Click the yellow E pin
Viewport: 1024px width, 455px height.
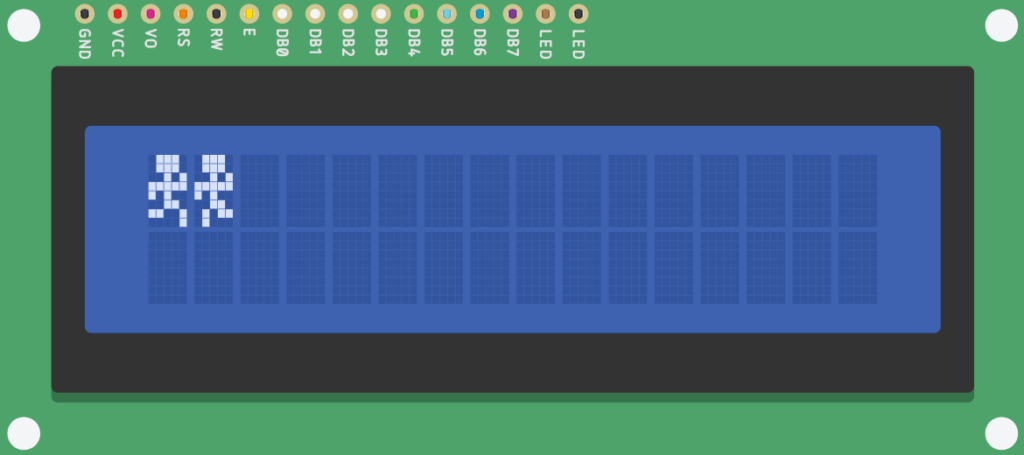pos(249,14)
